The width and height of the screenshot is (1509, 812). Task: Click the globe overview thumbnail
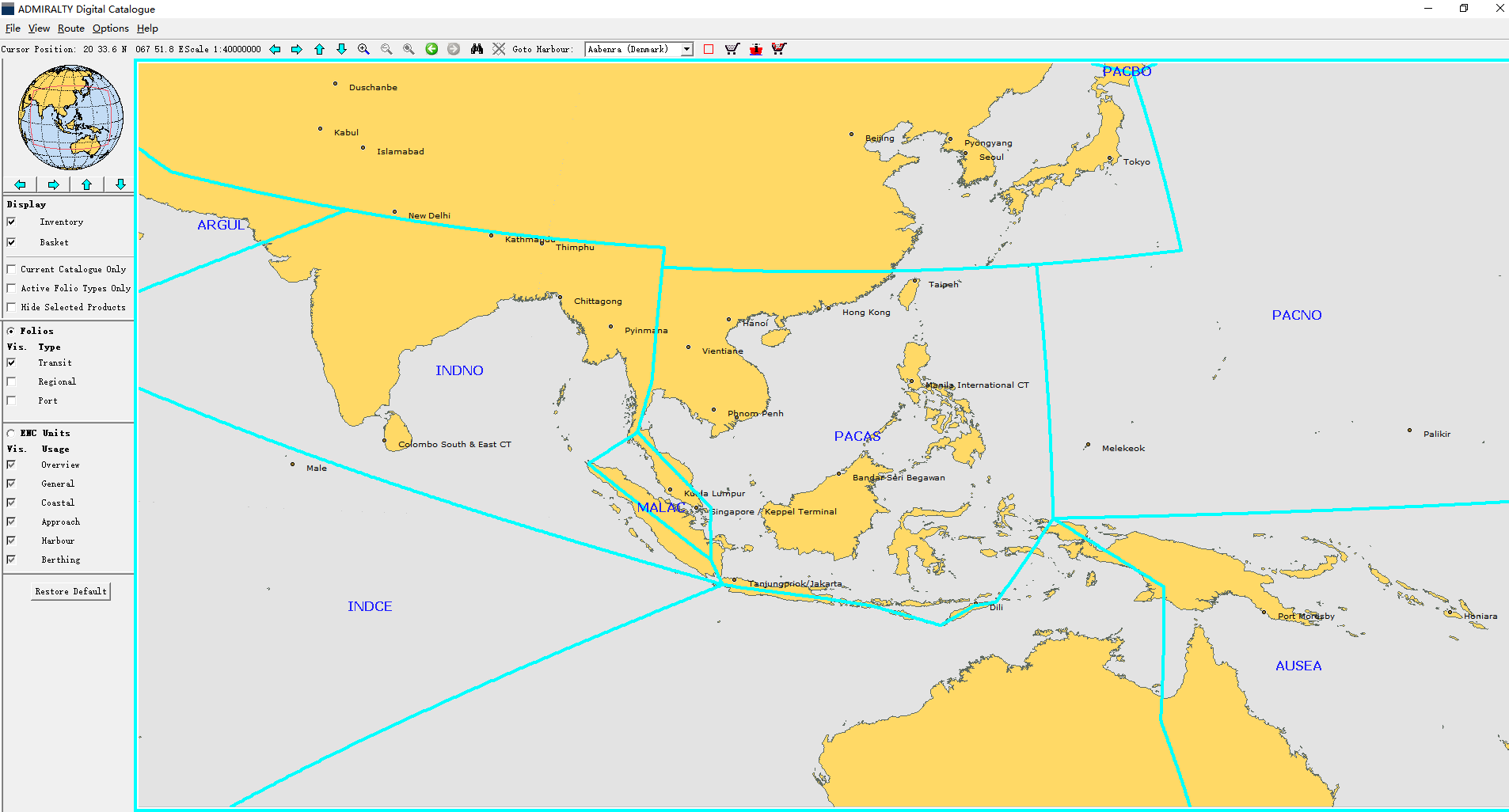pyautogui.click(x=70, y=117)
